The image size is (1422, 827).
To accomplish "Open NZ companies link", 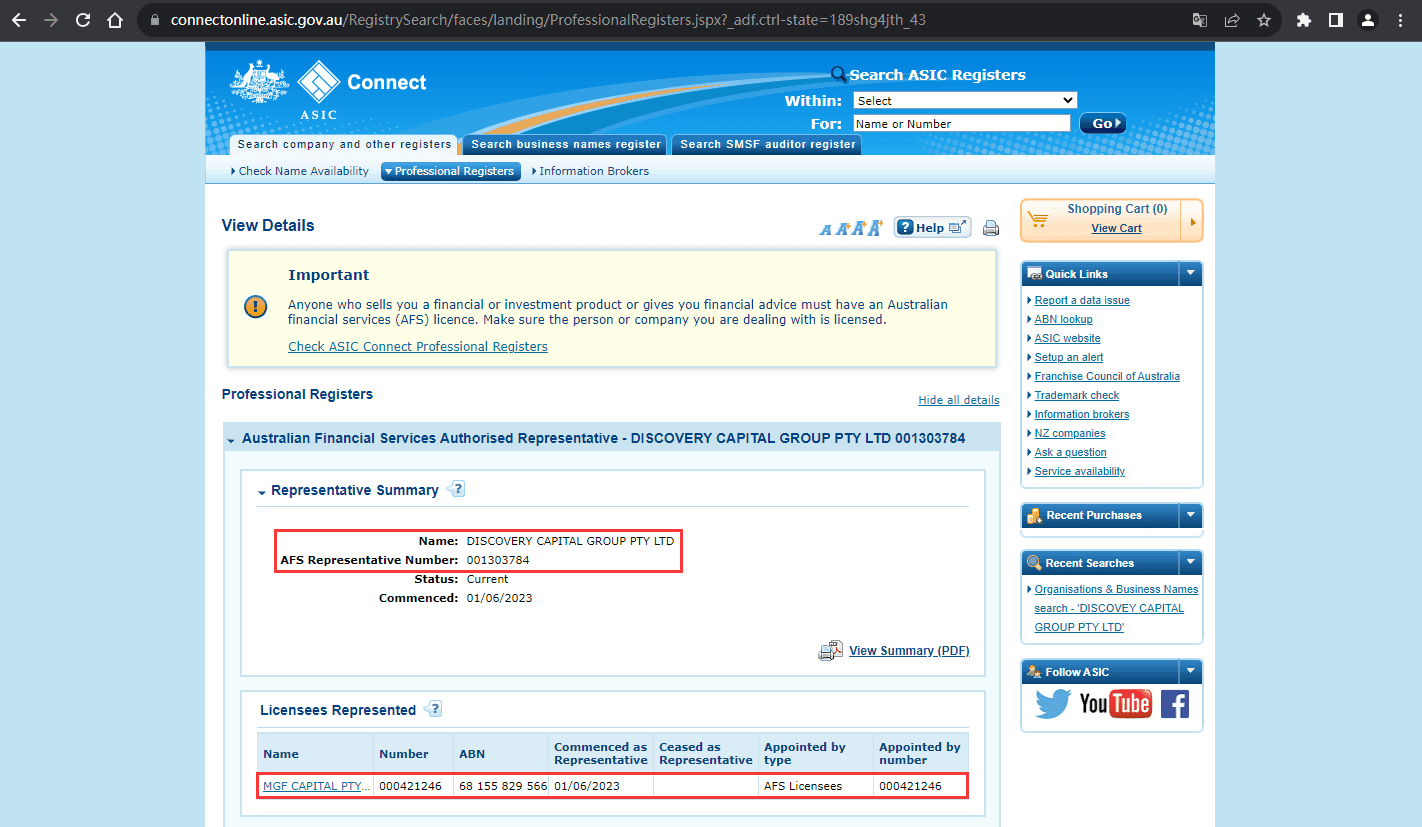I will coord(1070,433).
